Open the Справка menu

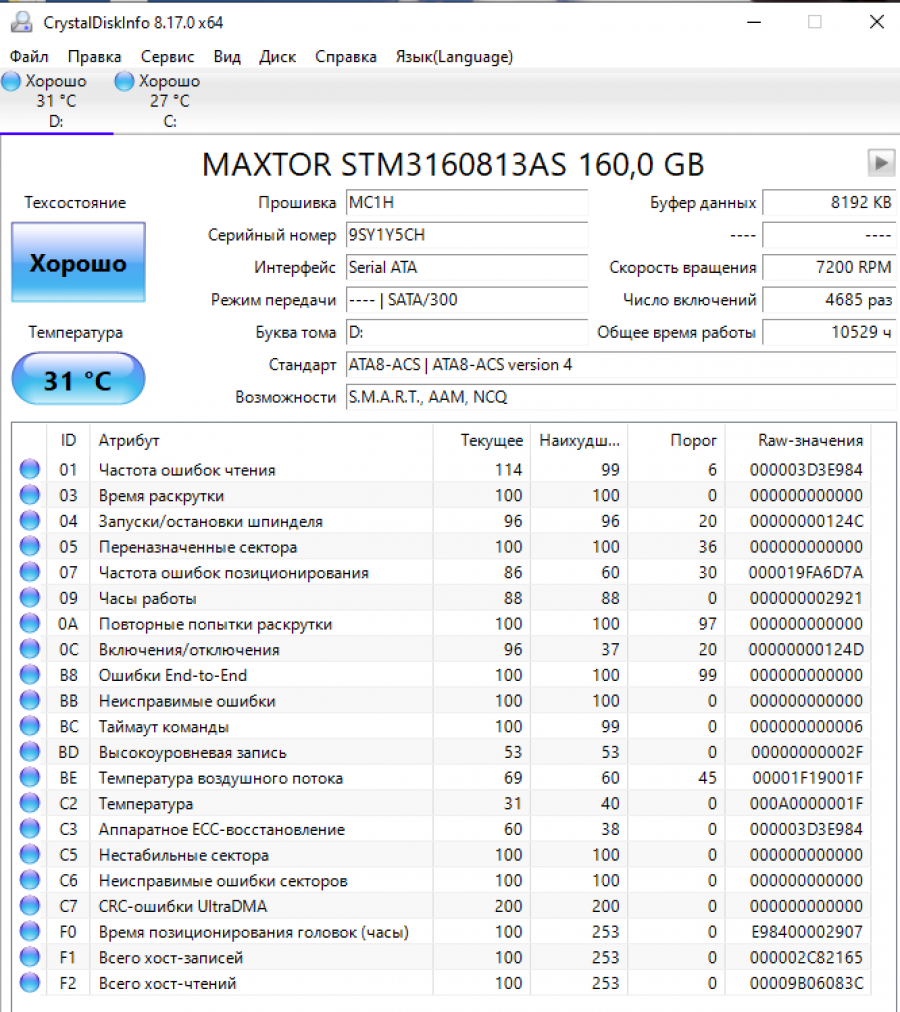pyautogui.click(x=346, y=57)
